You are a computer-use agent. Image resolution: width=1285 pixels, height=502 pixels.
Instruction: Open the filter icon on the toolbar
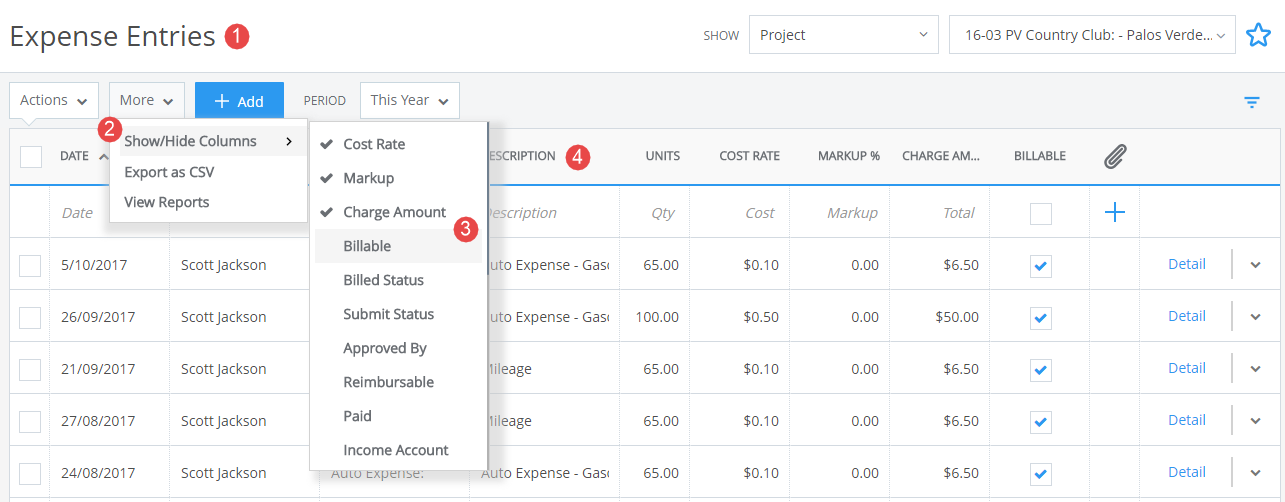1252,101
